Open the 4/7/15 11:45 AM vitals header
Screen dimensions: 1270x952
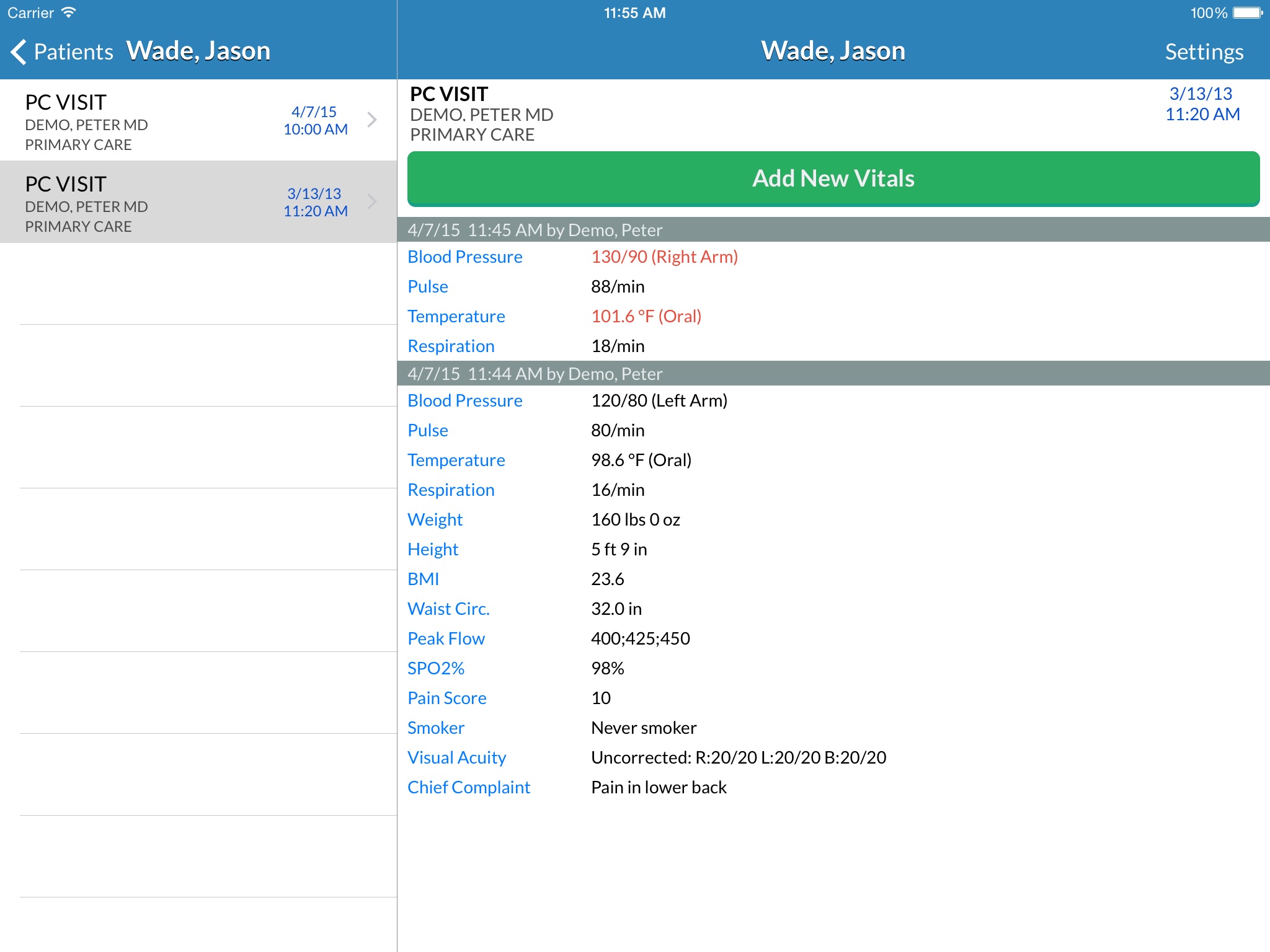pyautogui.click(x=535, y=230)
